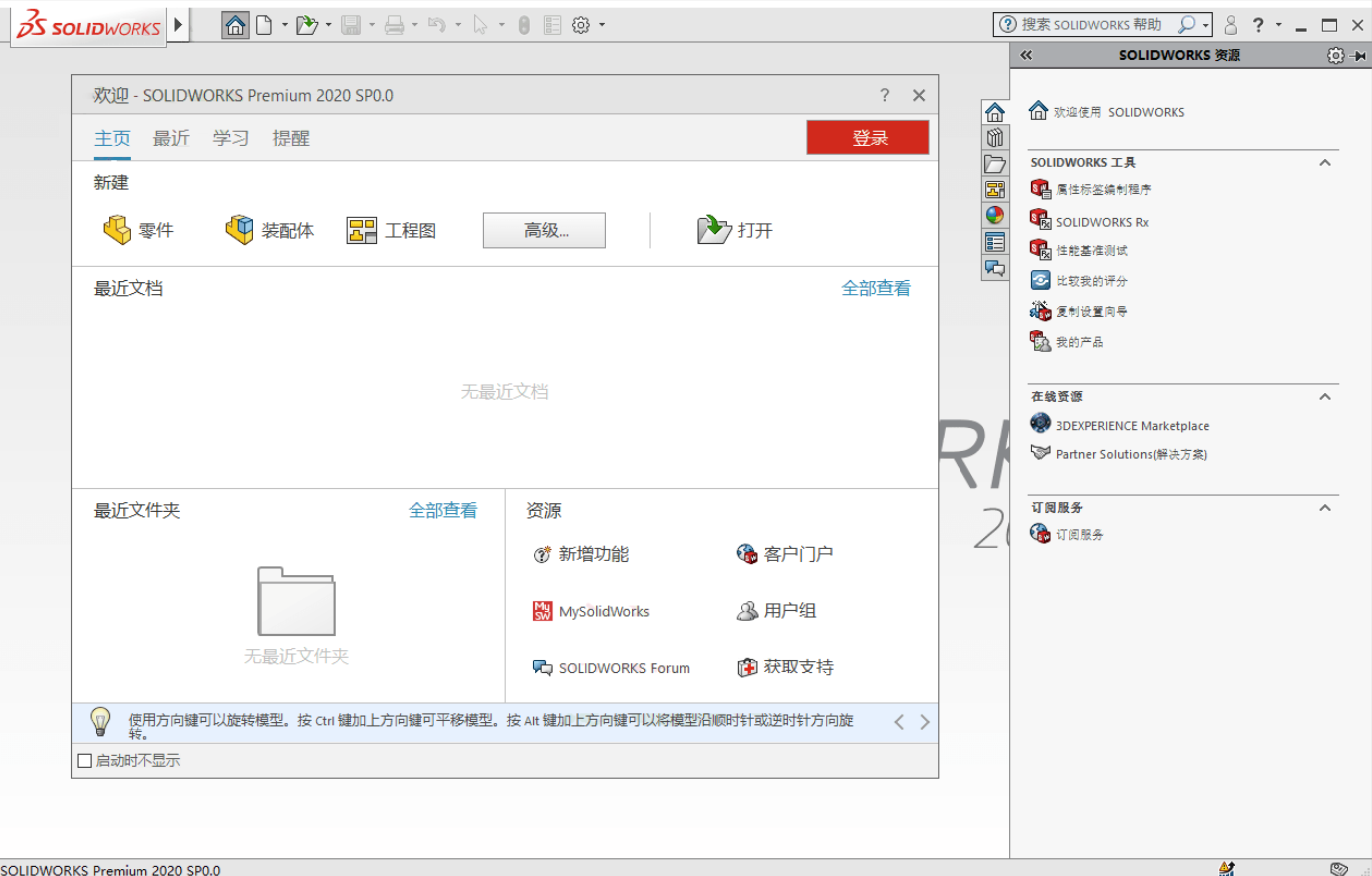Click the File Properties list icon
The image size is (1372, 876).
(553, 25)
